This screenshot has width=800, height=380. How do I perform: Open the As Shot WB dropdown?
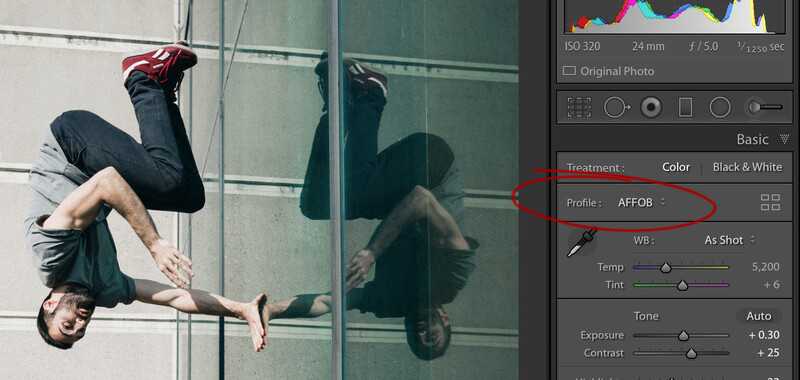[730, 240]
